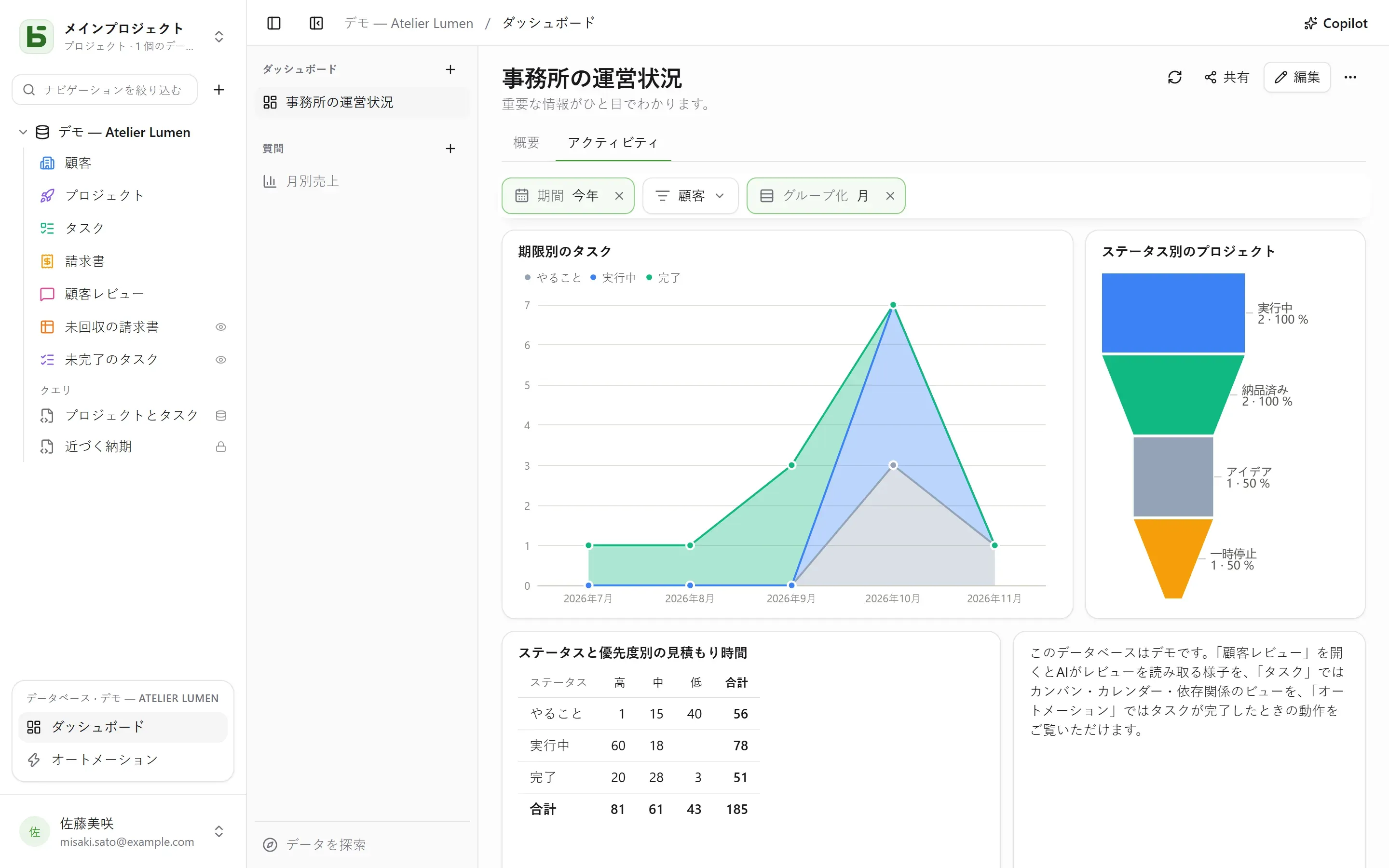Click the 共有 share button
This screenshot has width=1389, height=868.
[x=1226, y=77]
